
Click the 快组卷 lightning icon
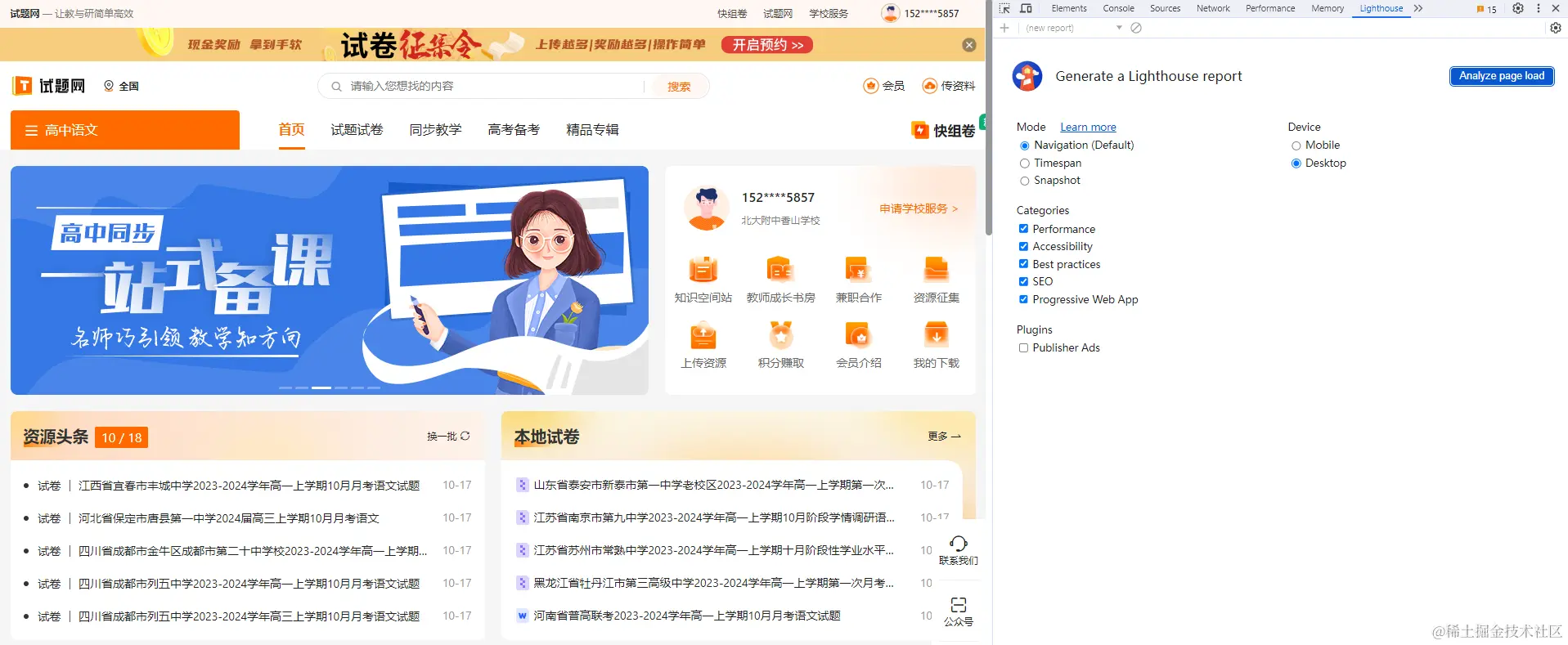click(920, 130)
